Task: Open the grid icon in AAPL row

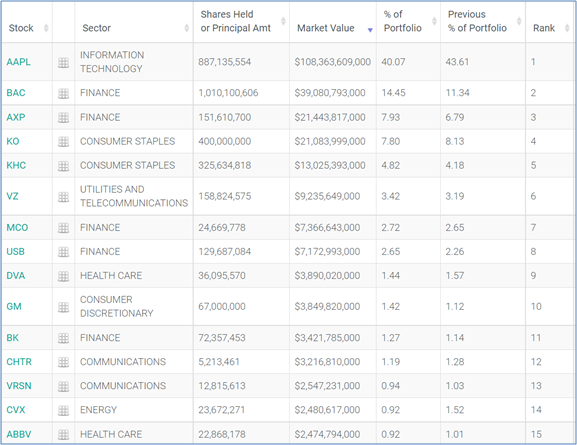Action: click(63, 63)
